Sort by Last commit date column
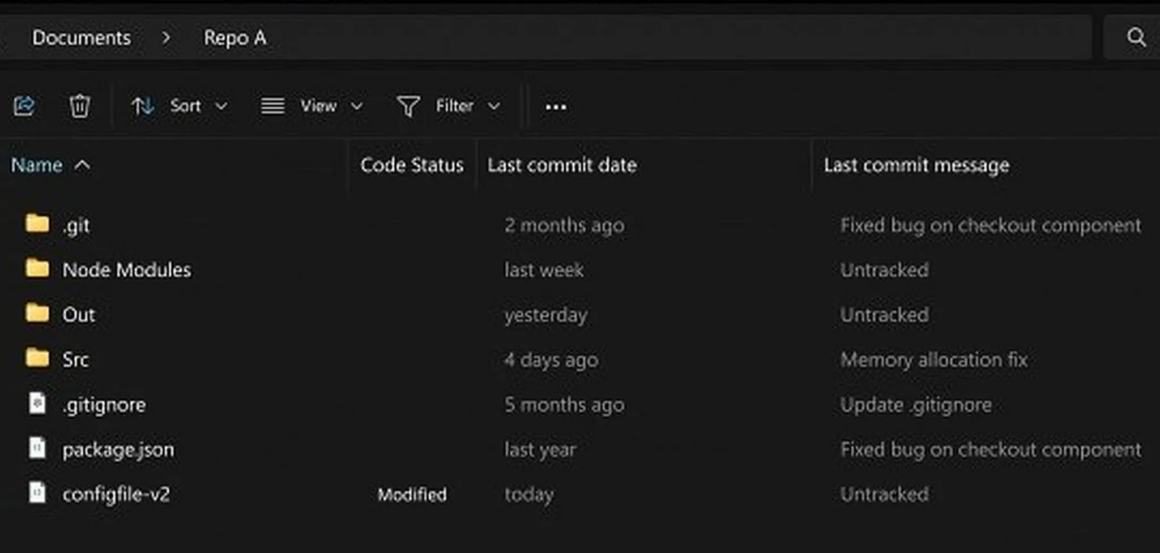 tap(562, 165)
